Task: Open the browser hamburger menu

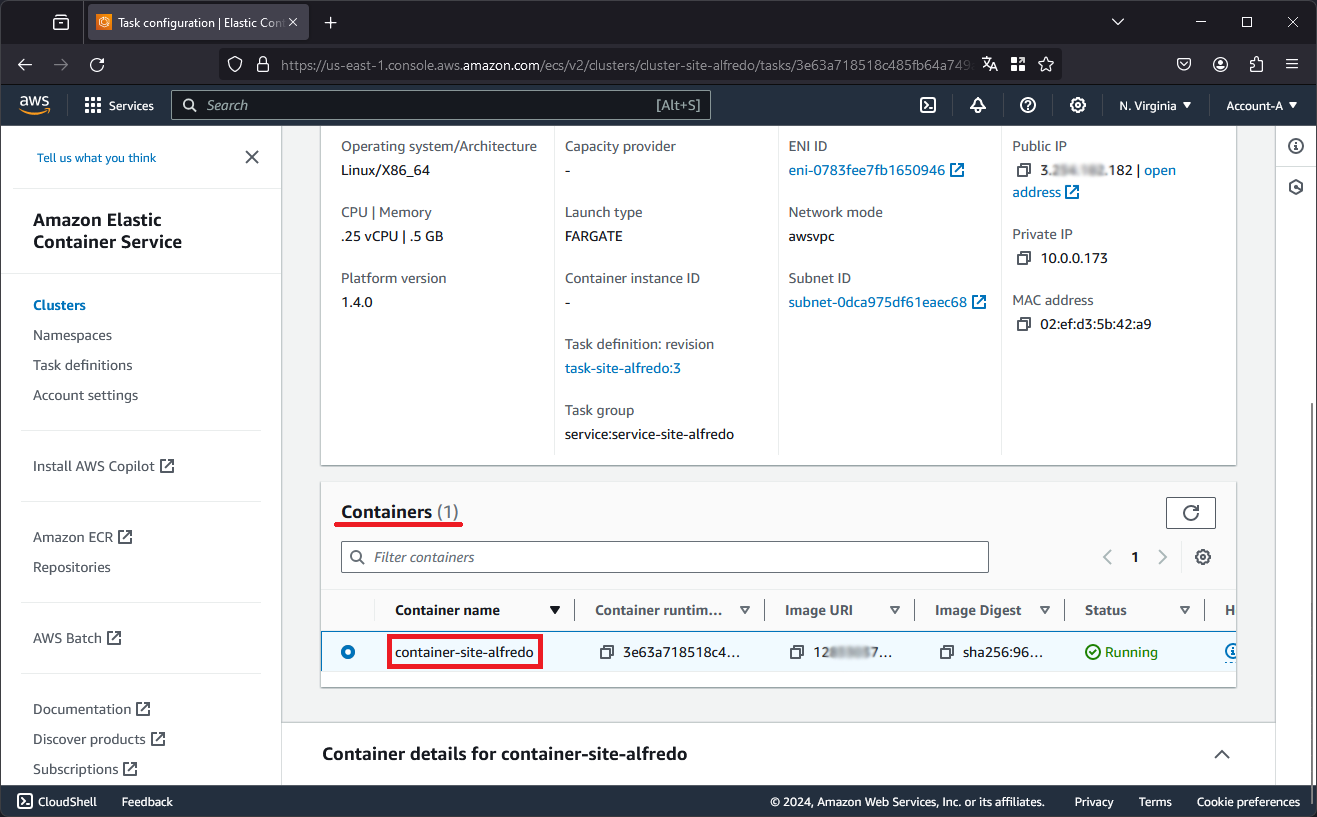Action: click(x=1292, y=64)
